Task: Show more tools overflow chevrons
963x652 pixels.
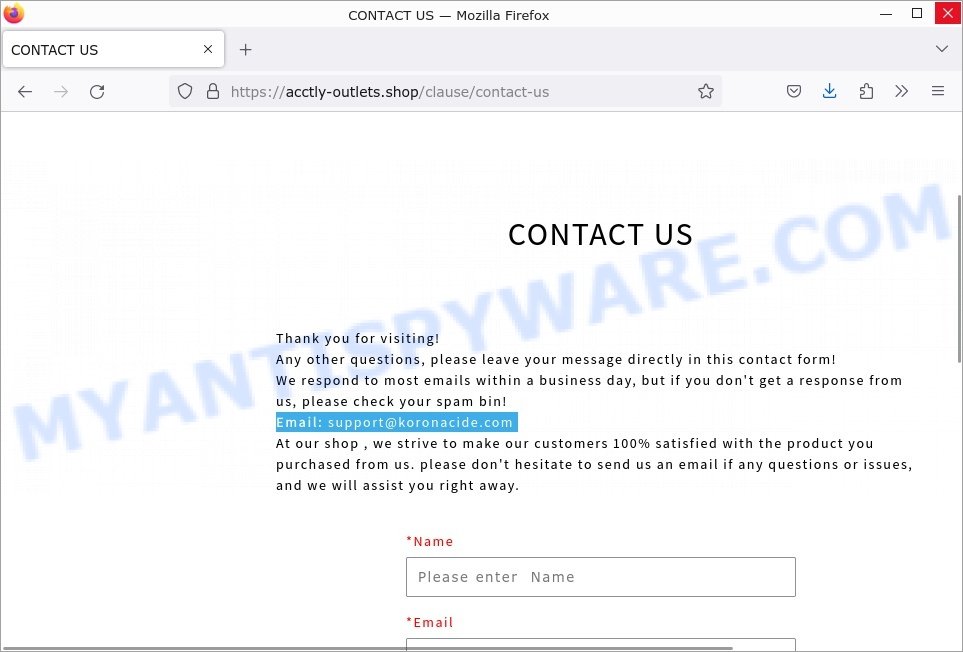Action: pos(902,91)
